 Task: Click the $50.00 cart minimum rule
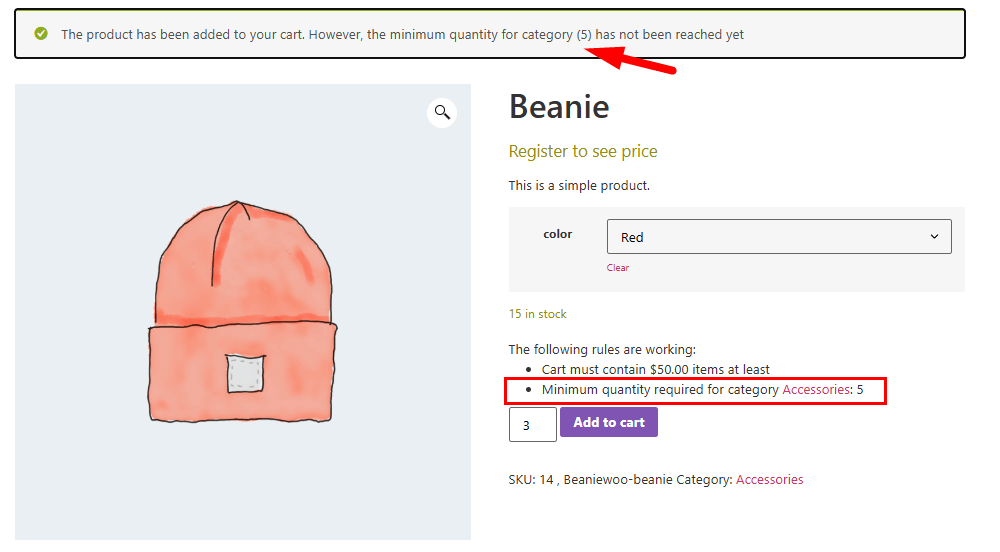655,370
